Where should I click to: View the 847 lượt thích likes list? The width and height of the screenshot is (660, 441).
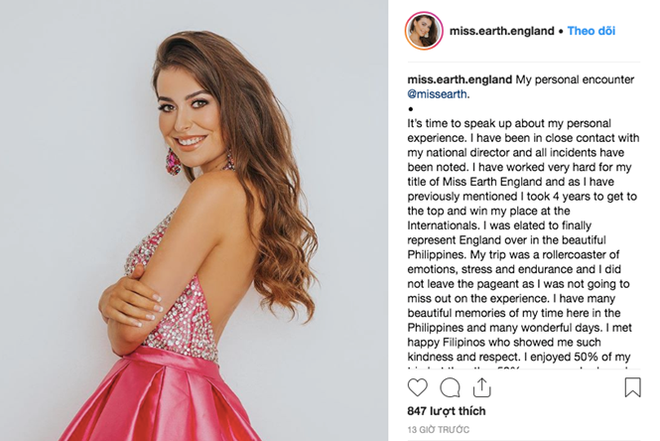point(446,411)
